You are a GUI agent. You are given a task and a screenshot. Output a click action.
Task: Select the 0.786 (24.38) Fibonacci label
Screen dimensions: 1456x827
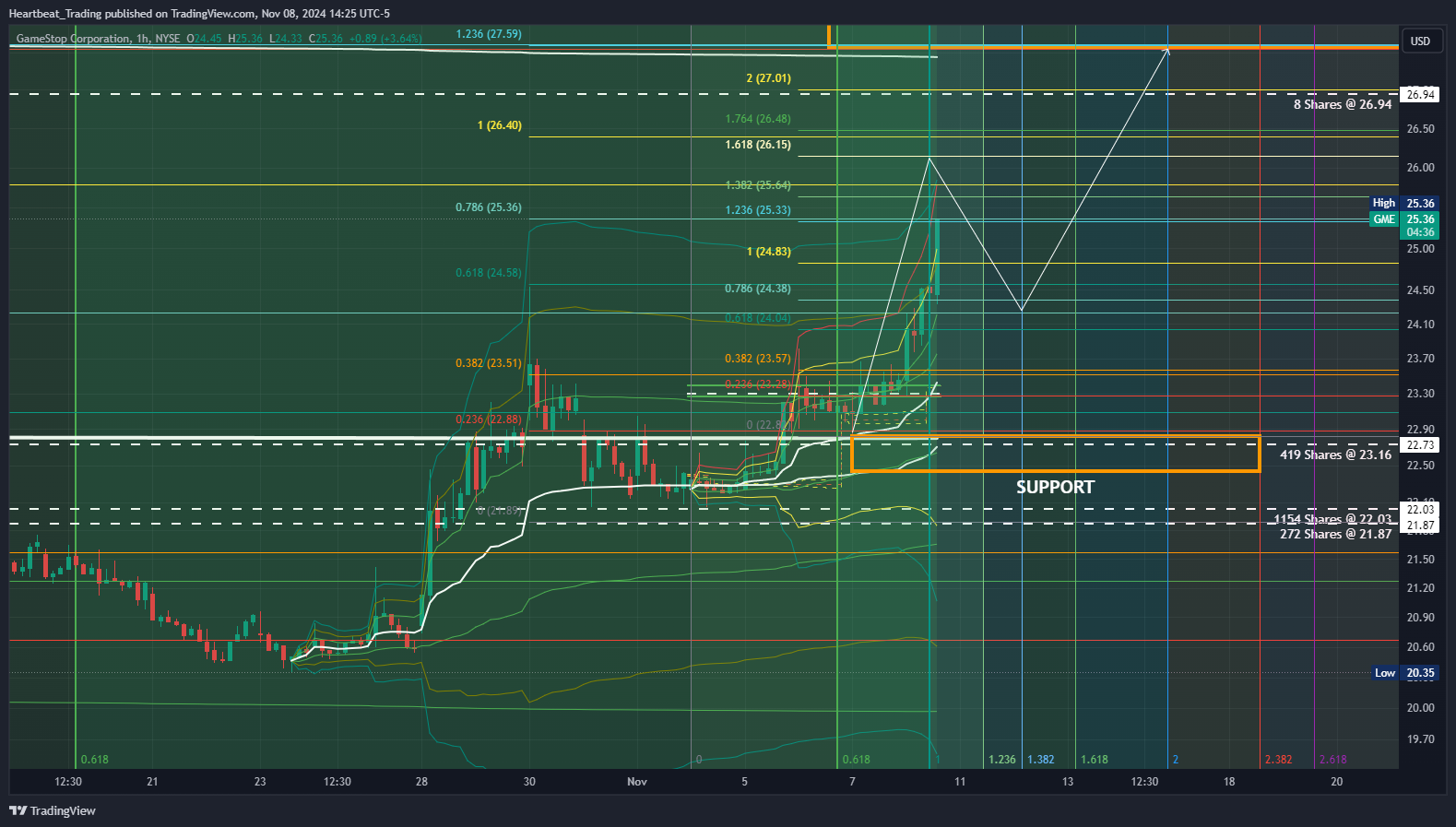pyautogui.click(x=758, y=289)
